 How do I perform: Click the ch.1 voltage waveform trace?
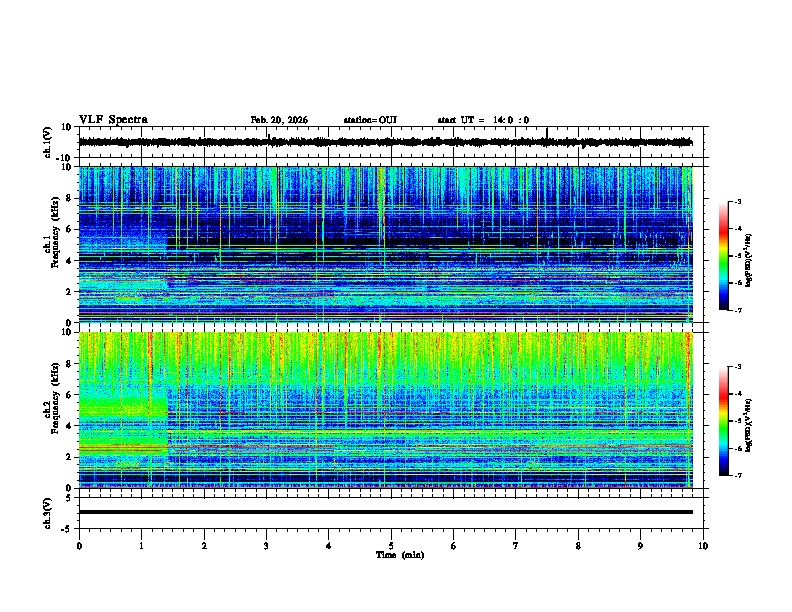[385, 142]
